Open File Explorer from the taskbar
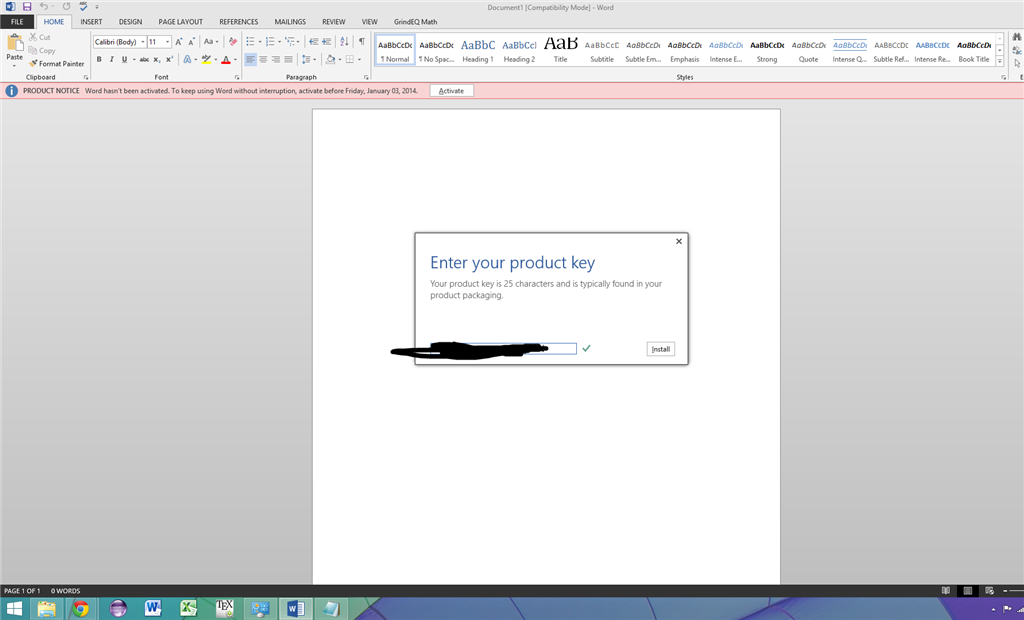 pyautogui.click(x=46, y=609)
